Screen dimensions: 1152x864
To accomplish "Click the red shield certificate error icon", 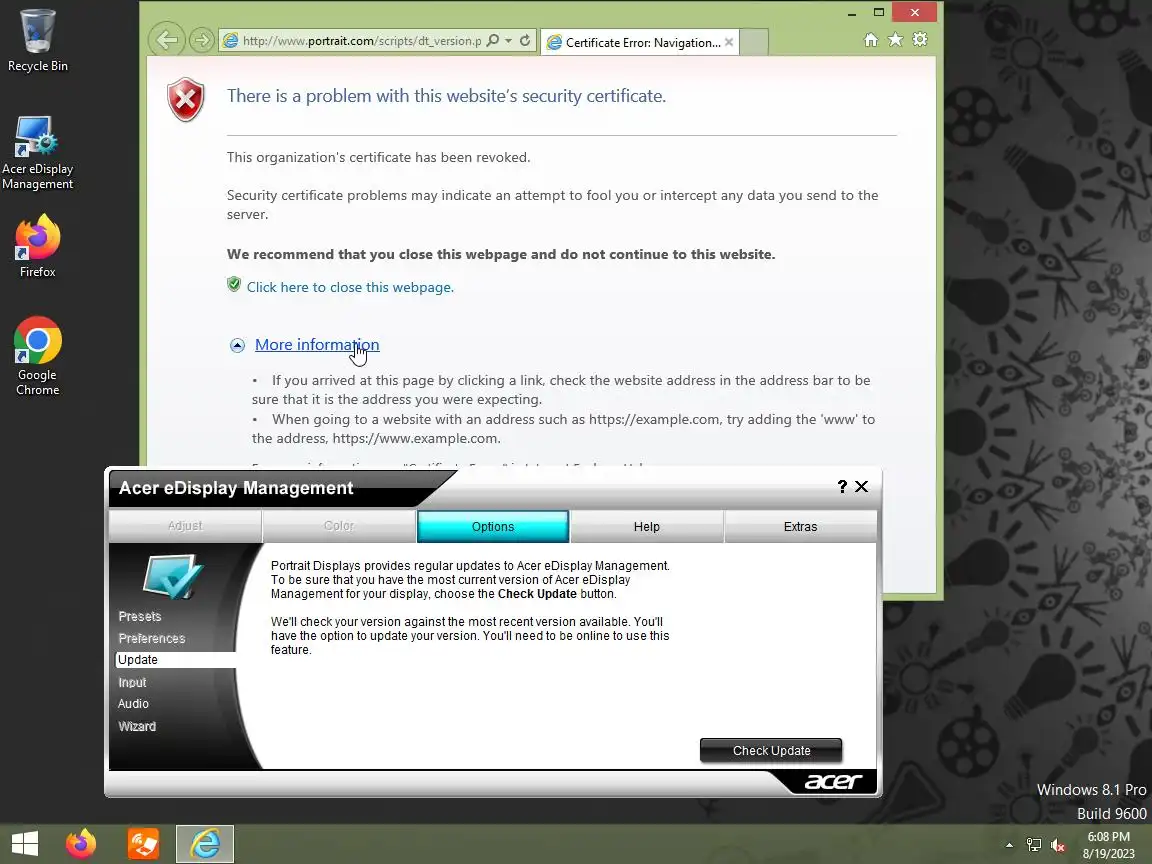I will (186, 99).
